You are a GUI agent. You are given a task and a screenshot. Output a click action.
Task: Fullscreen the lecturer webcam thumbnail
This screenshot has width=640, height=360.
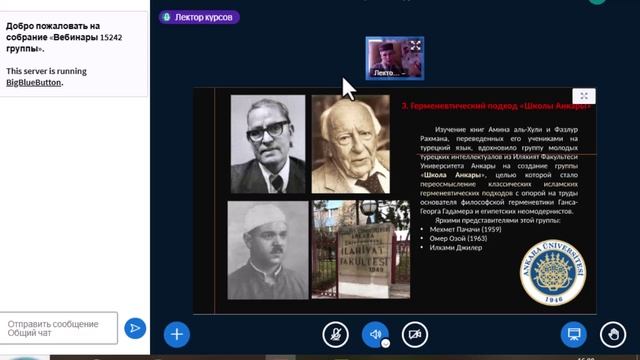pyautogui.click(x=415, y=45)
